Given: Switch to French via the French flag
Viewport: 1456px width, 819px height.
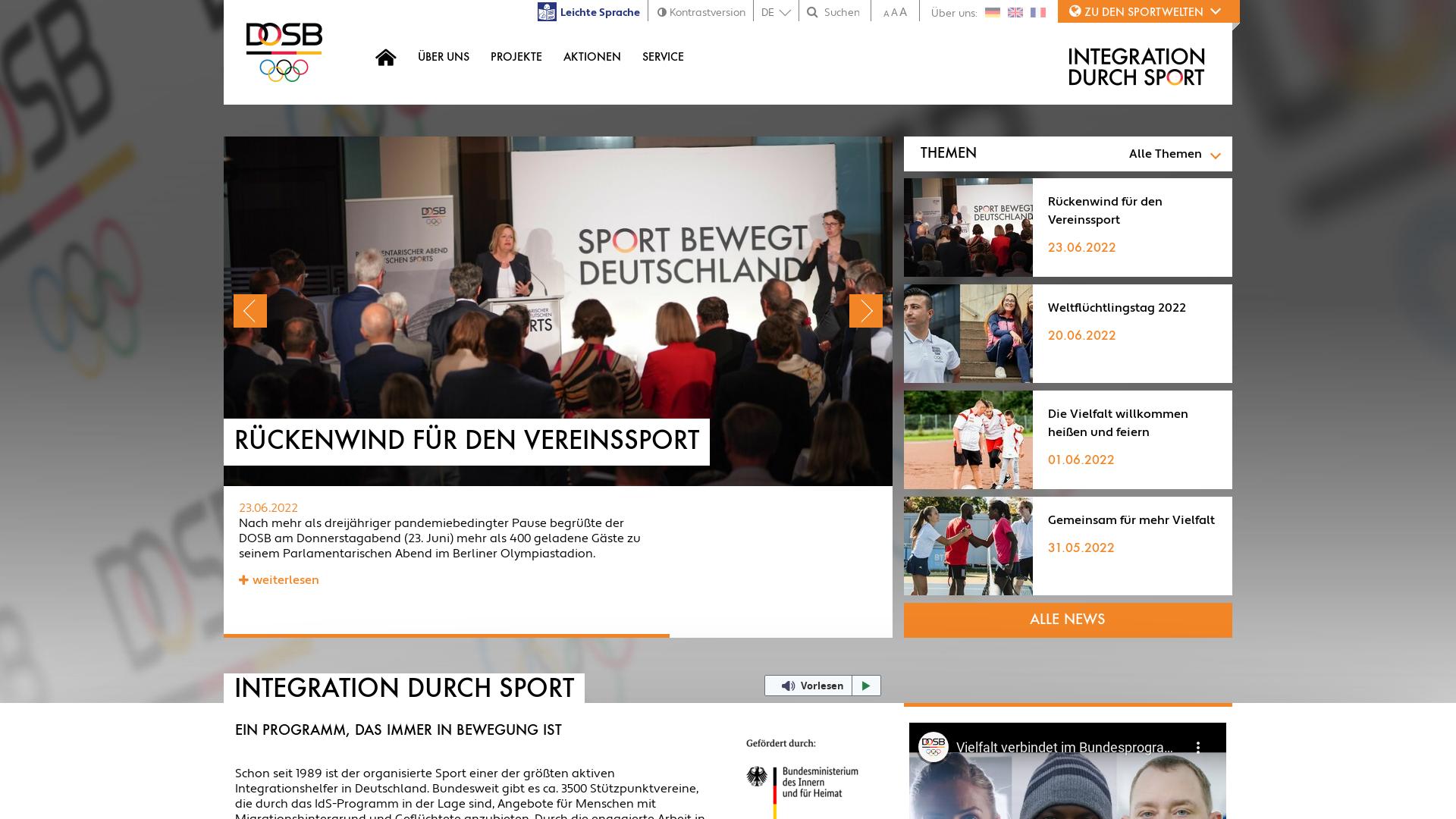Looking at the screenshot, I should tap(1038, 12).
